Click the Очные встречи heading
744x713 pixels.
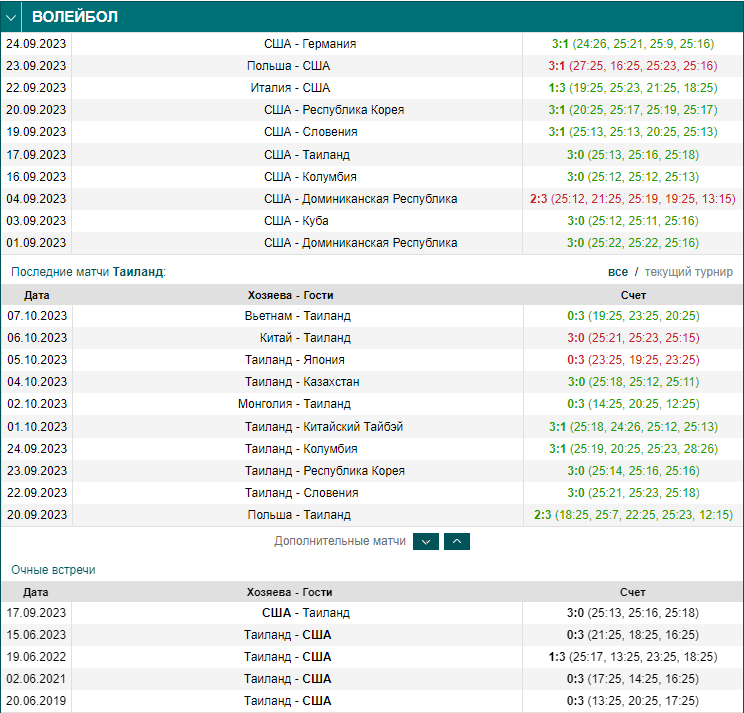(x=53, y=570)
